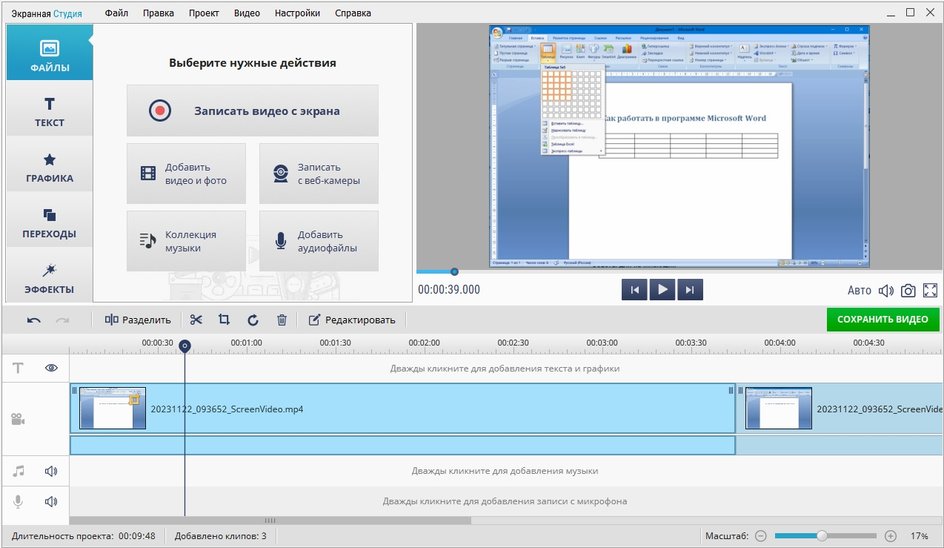Take a snapshot with camera icon

[908, 291]
